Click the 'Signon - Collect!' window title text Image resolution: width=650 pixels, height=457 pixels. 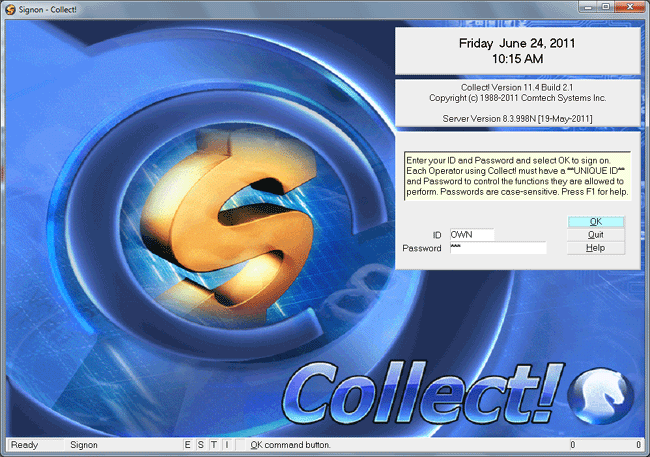point(47,10)
